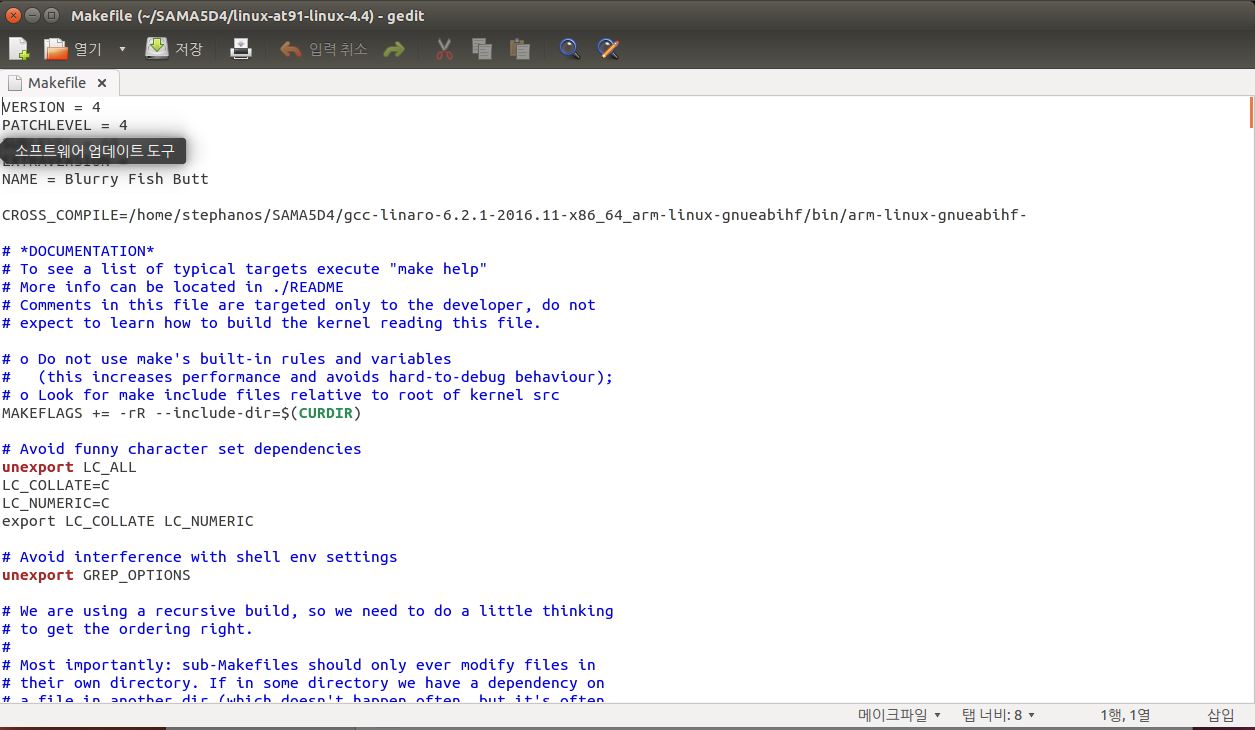Expand recent files dropdown next to 열기

pos(122,48)
